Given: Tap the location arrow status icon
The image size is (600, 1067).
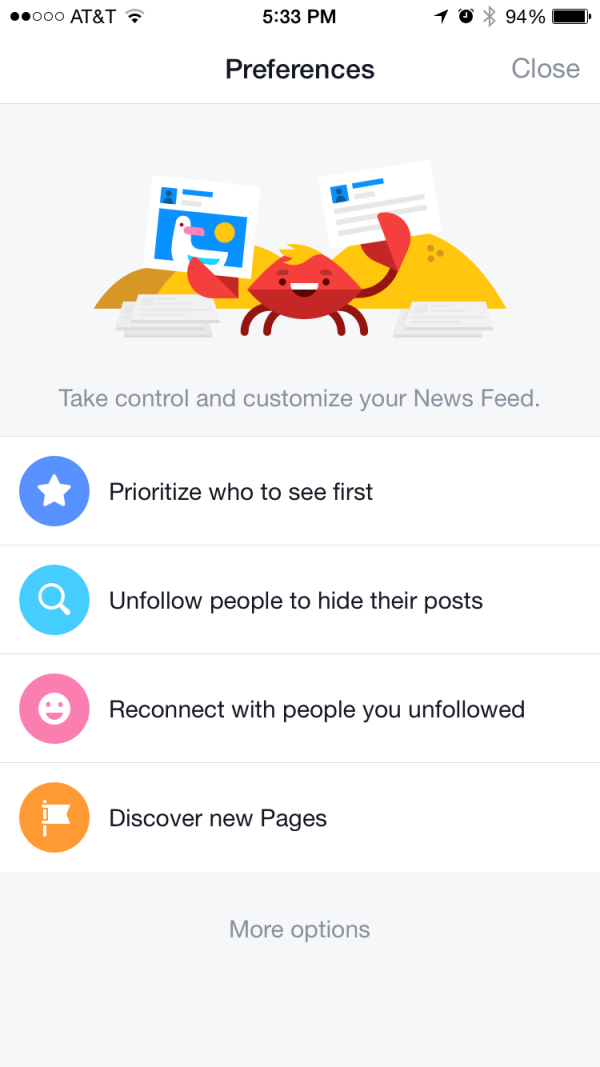Looking at the screenshot, I should [441, 17].
